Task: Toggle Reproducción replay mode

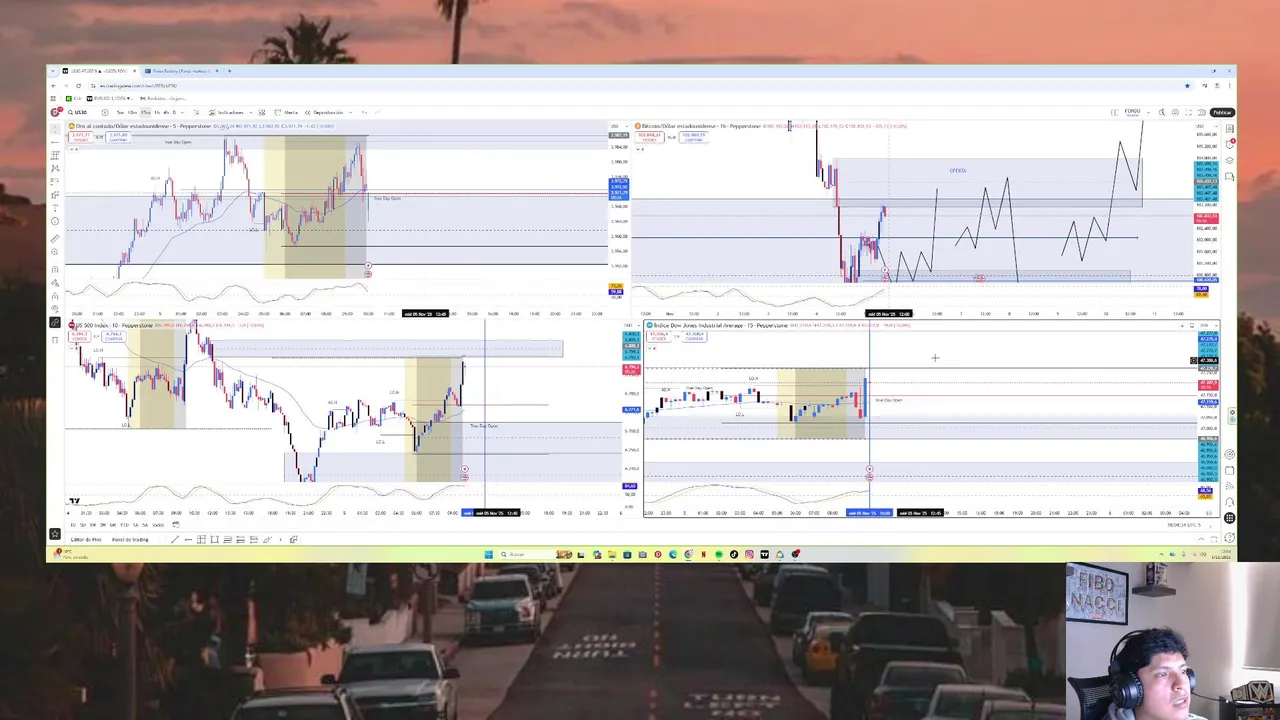Action: point(324,112)
